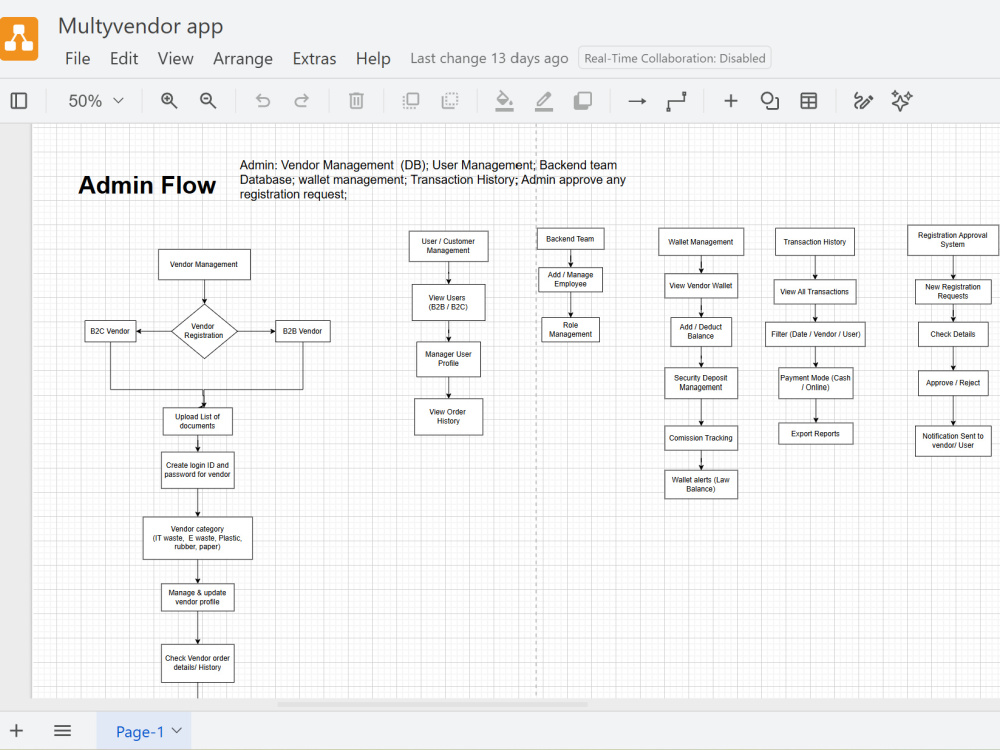
Task: Select the Backend Team box
Action: (570, 239)
